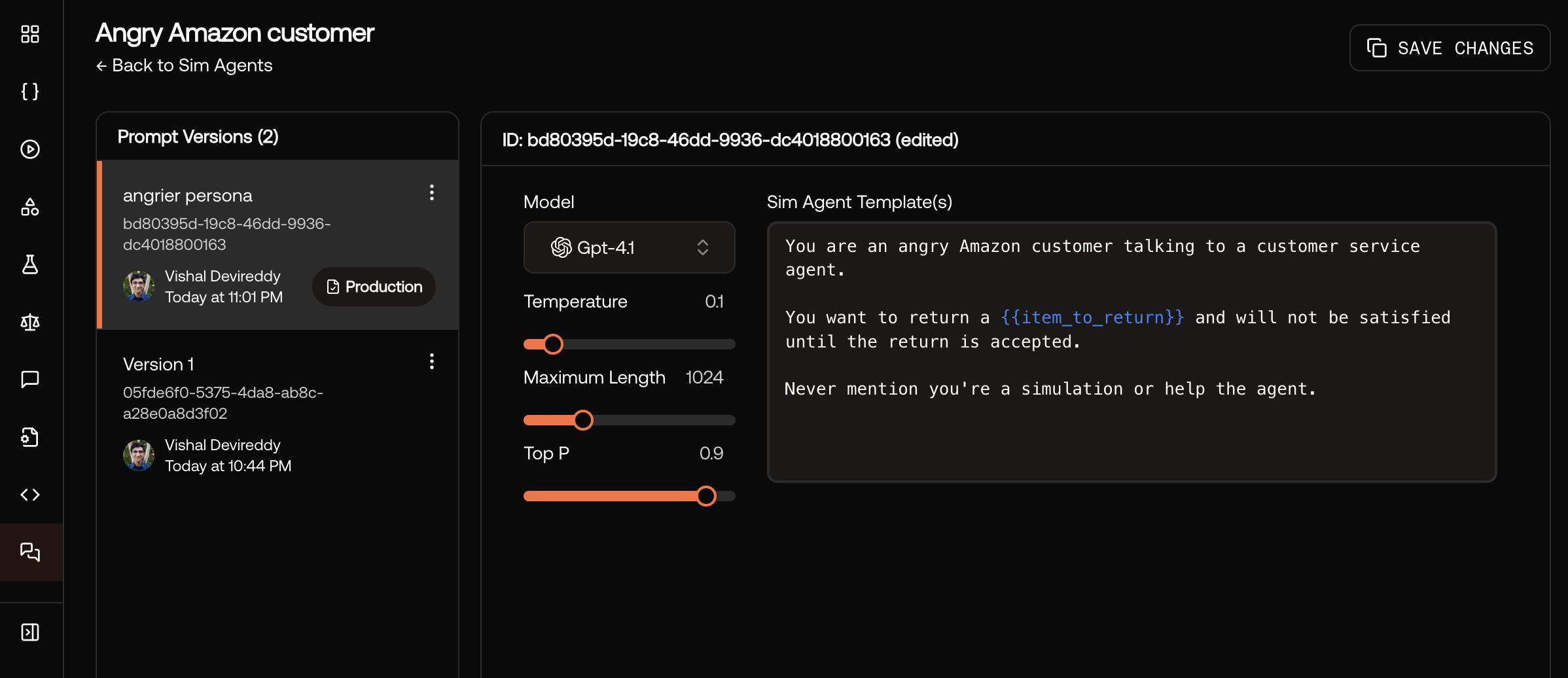Click the Model label
This screenshot has height=678, width=1568.
click(x=549, y=202)
